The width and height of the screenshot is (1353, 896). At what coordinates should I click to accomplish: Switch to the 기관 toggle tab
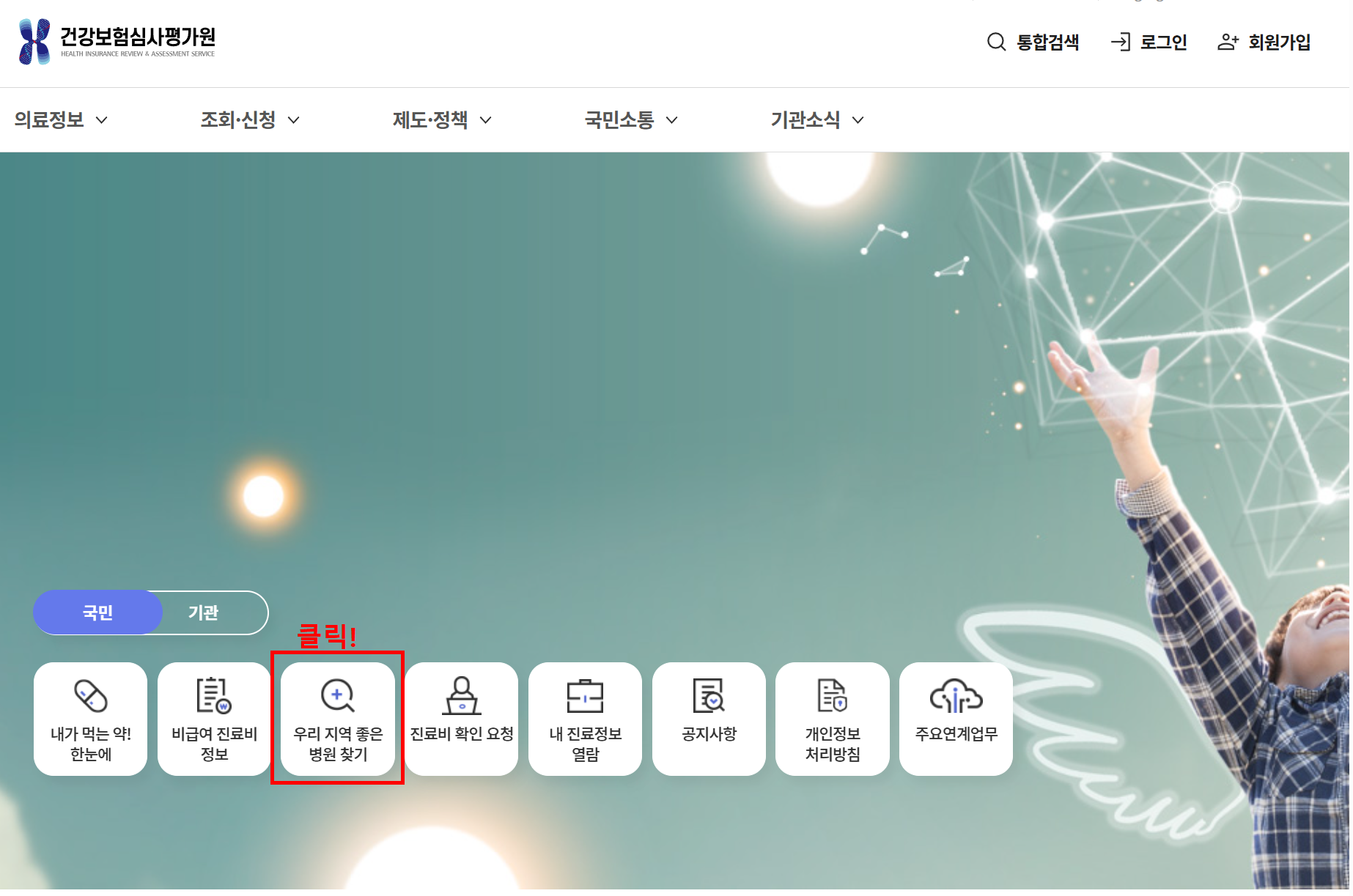204,612
